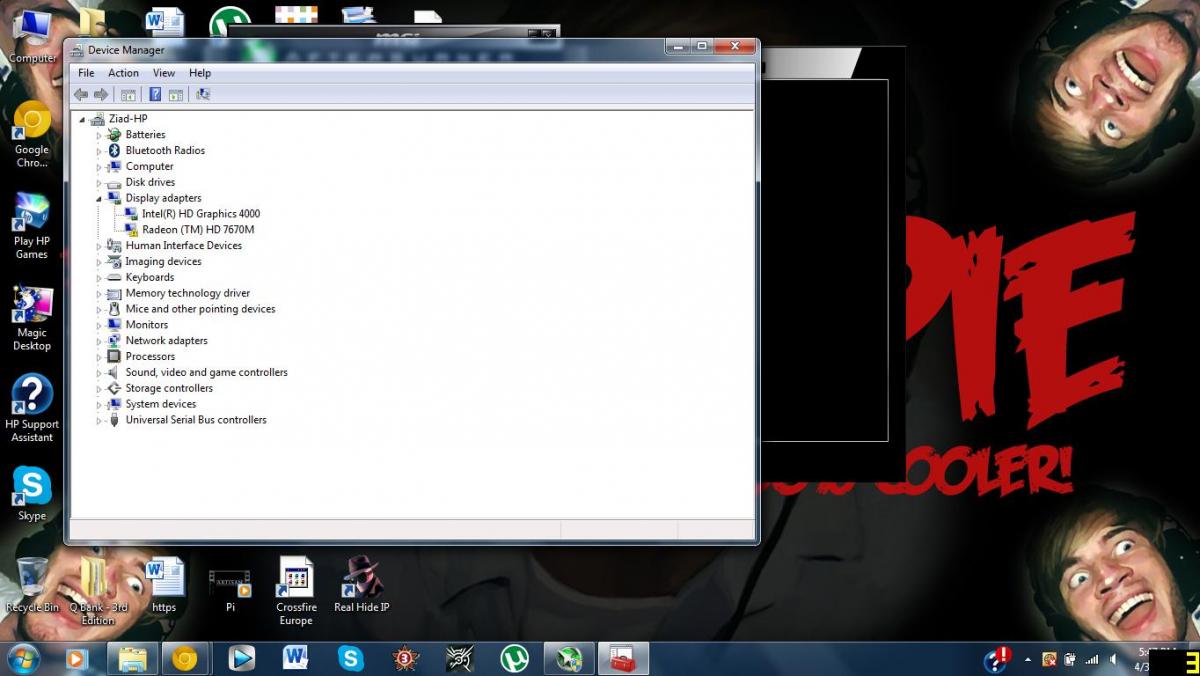Open the Action menu
Viewport: 1200px width, 676px height.
(x=123, y=73)
